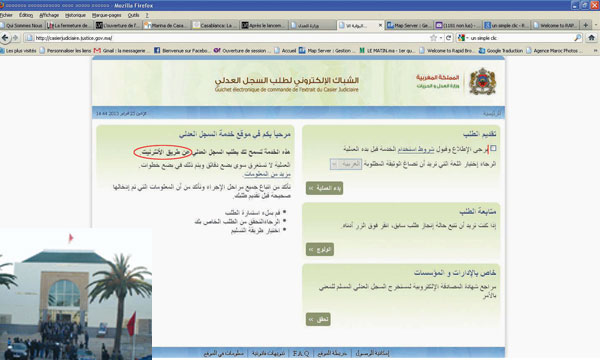
Task: Expand the search engine selector dropdown
Action: click(463, 38)
